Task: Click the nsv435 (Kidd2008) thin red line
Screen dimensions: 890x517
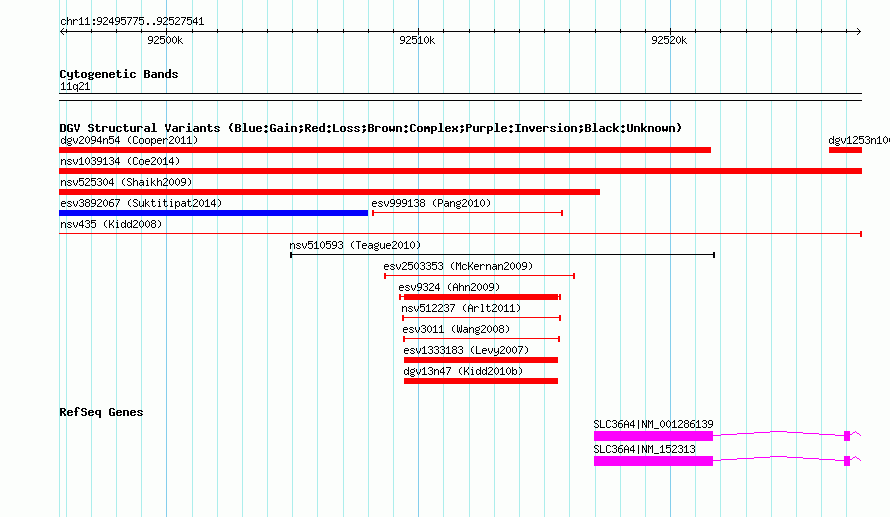Action: (460, 234)
